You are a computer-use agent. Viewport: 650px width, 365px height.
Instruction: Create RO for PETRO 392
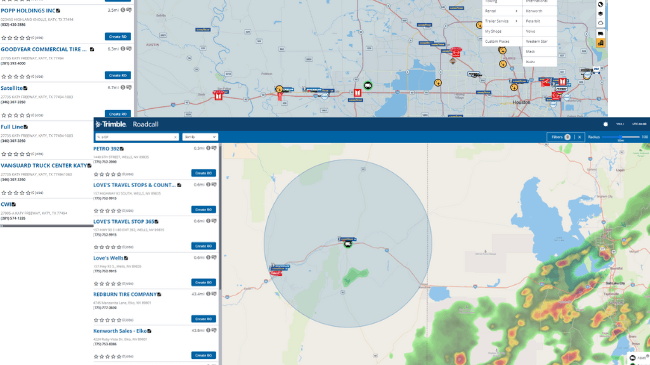point(203,173)
